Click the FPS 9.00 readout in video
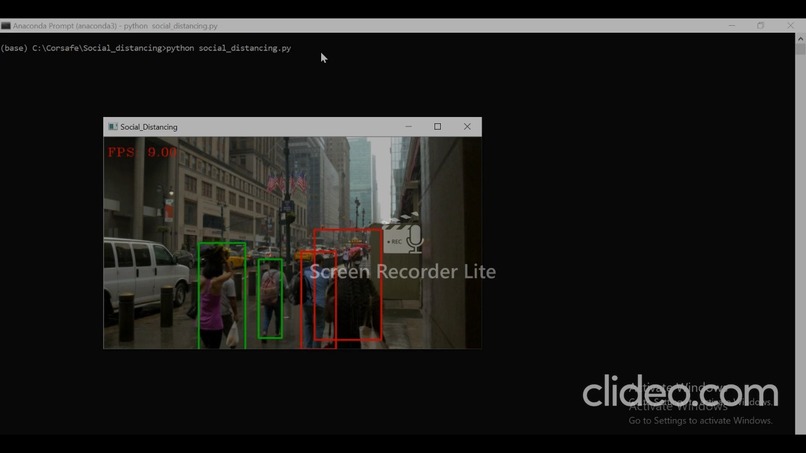 point(142,152)
